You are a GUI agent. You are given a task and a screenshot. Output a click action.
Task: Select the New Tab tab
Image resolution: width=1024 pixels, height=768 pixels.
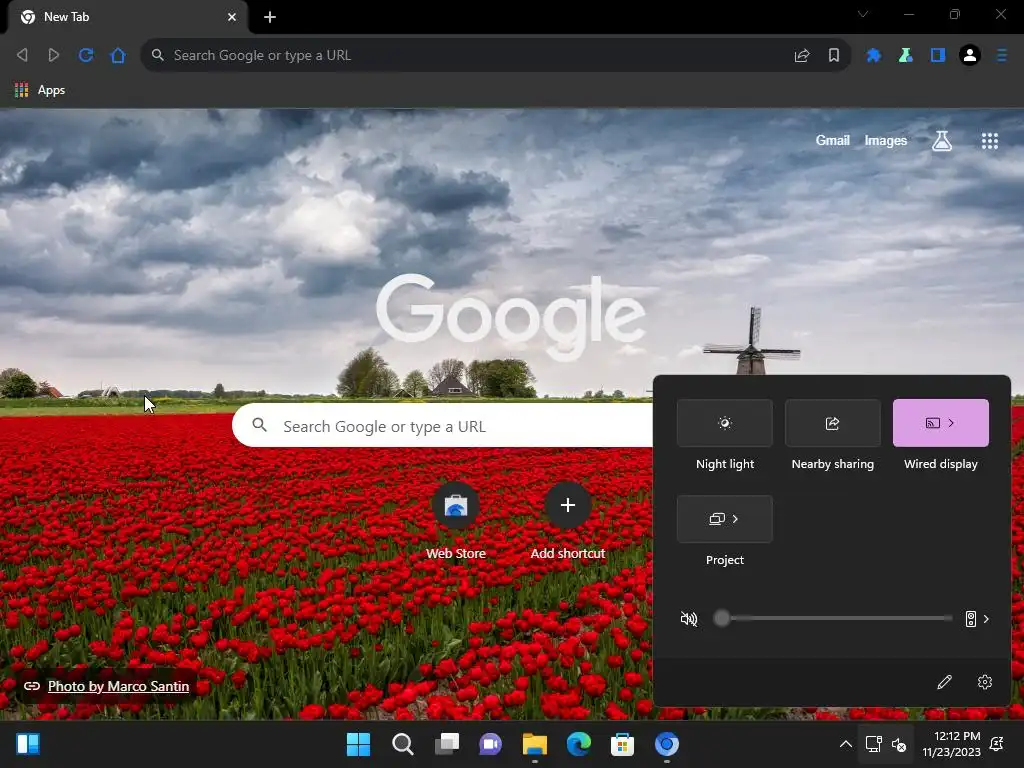(127, 17)
